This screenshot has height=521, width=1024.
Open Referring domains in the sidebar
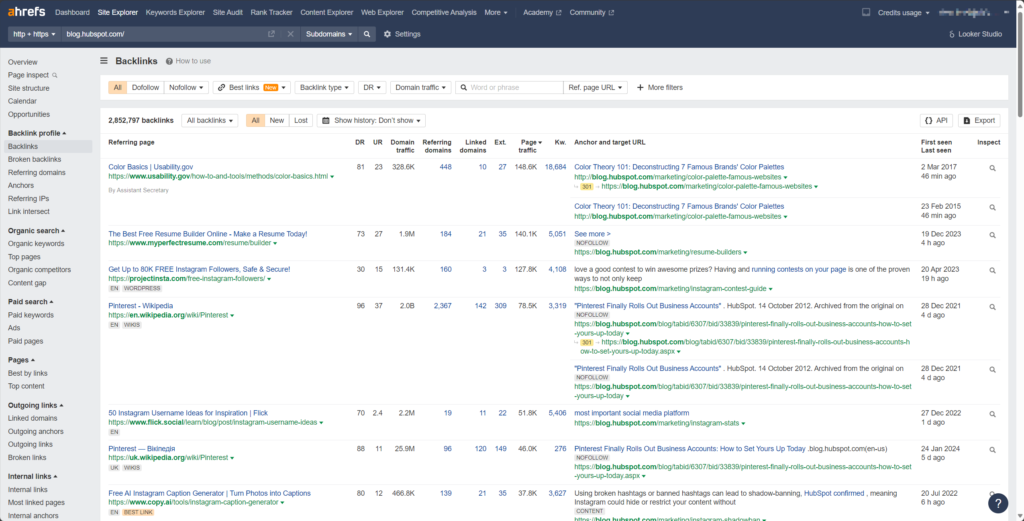coord(37,172)
